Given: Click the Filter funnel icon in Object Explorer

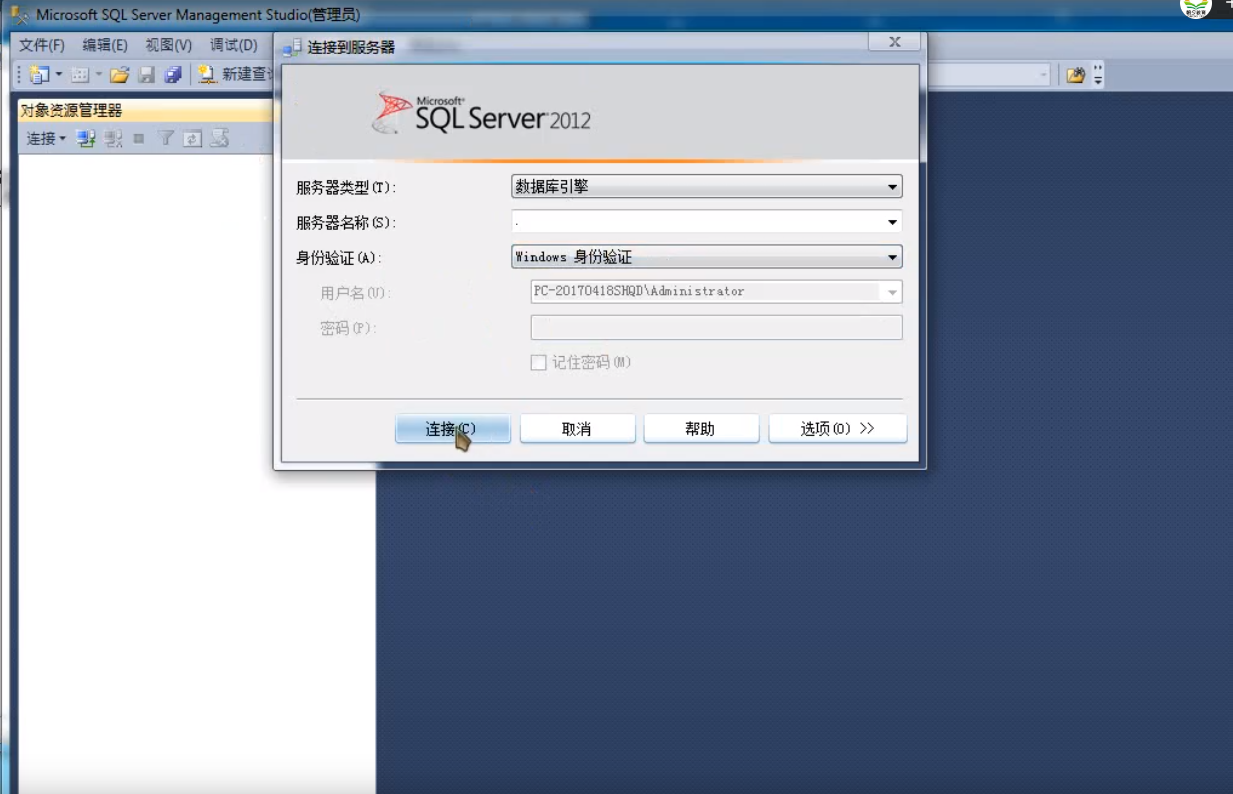Looking at the screenshot, I should [x=166, y=139].
